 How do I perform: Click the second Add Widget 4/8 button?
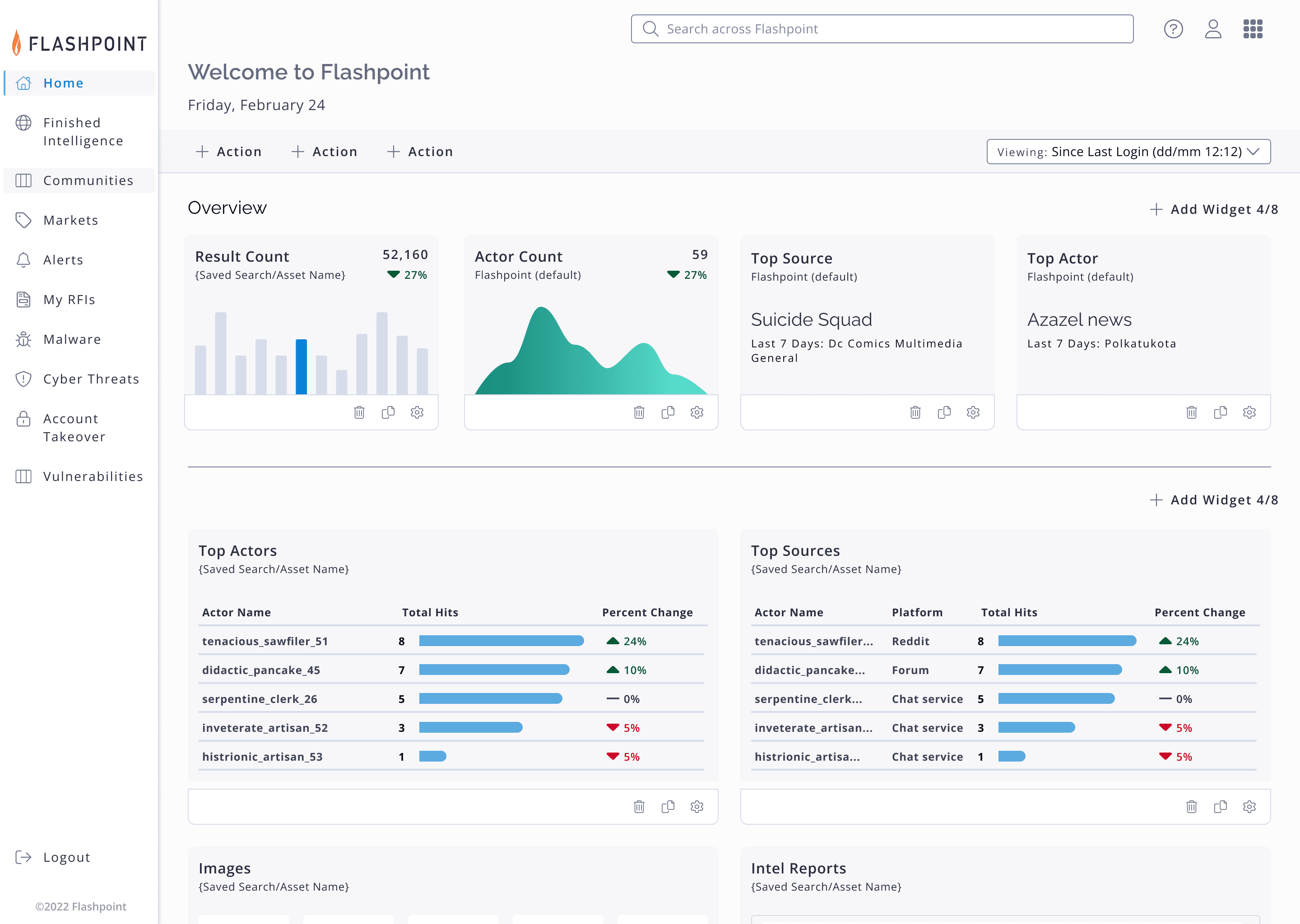1213,500
